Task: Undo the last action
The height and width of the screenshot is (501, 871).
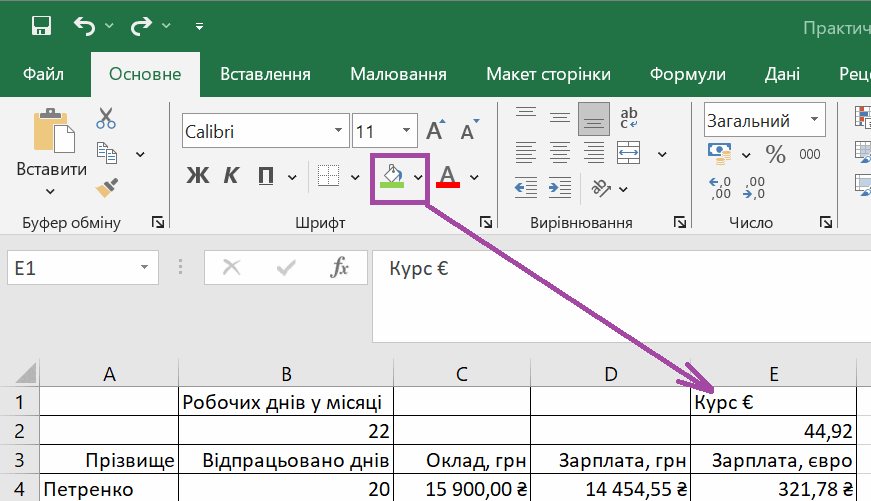Action: pyautogui.click(x=84, y=26)
